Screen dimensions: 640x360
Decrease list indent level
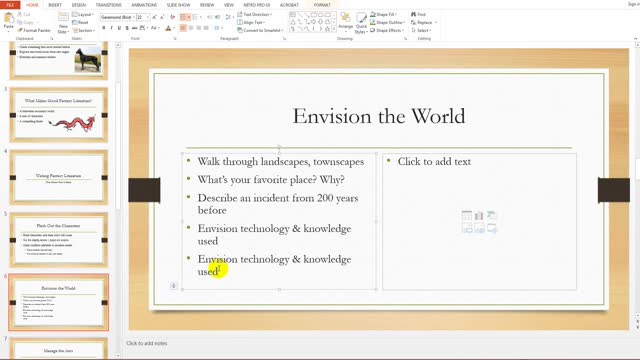pos(209,17)
